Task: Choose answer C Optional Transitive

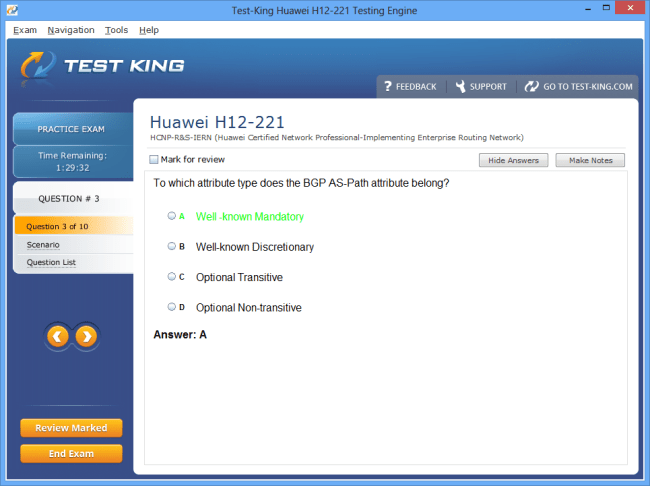Action: click(x=172, y=277)
